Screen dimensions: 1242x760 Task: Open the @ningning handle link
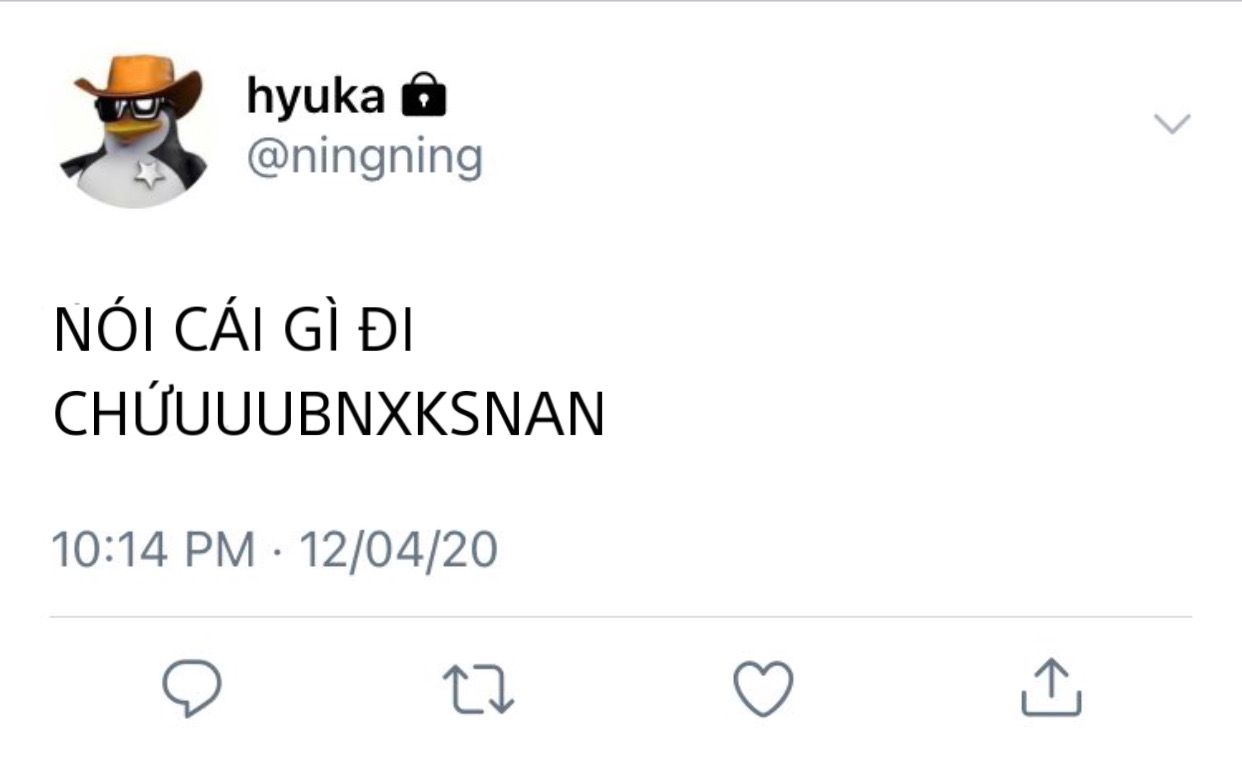[x=364, y=157]
